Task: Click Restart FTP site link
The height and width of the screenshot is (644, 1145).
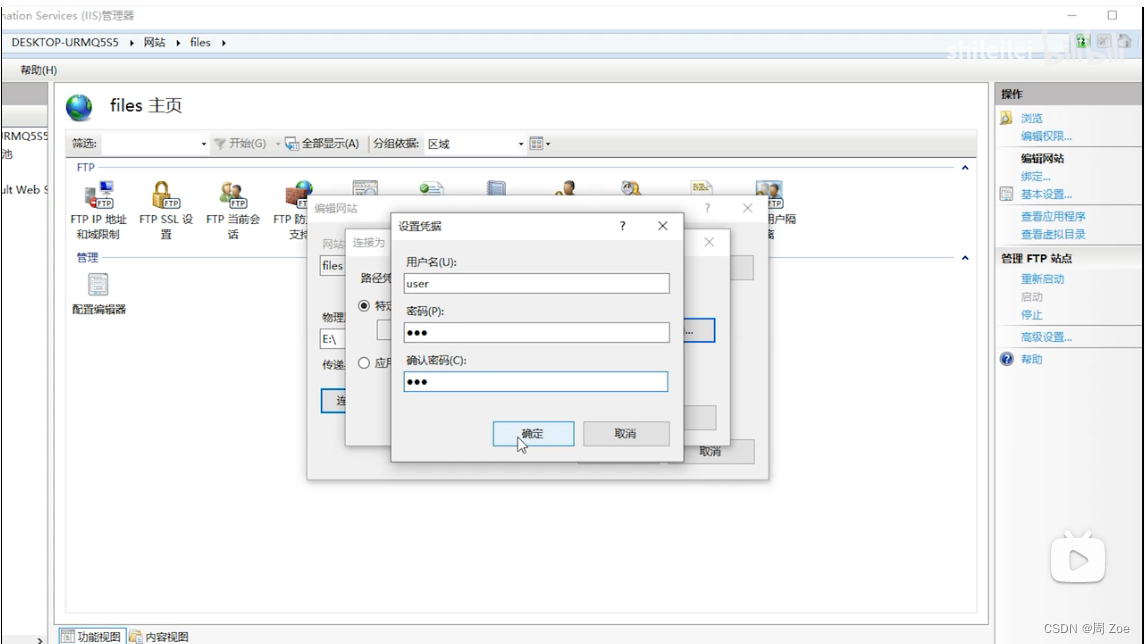Action: click(x=1042, y=279)
